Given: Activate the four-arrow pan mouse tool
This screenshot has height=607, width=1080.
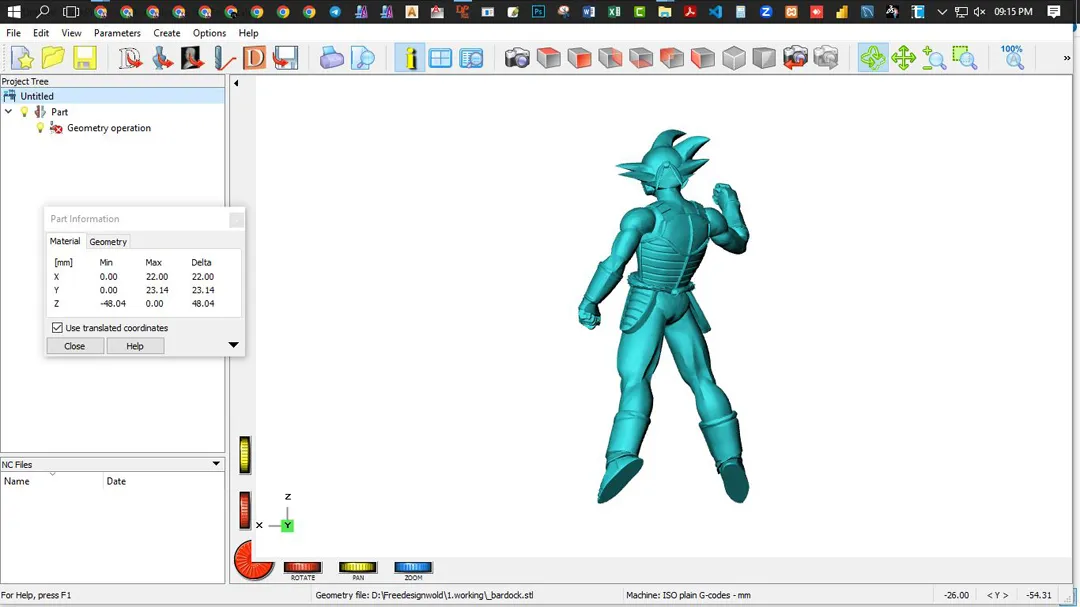Looking at the screenshot, I should point(903,59).
